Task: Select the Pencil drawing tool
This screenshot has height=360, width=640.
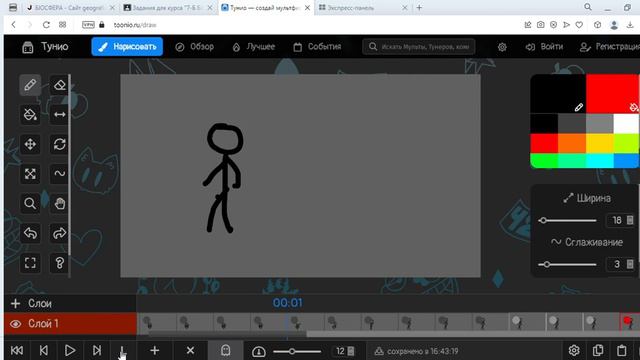Action: [30, 85]
